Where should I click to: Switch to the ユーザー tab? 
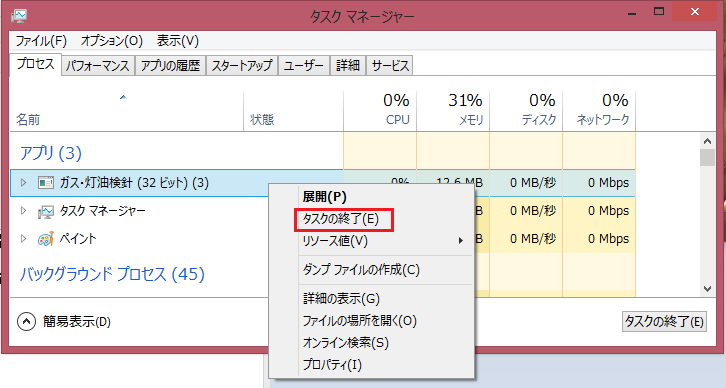point(304,66)
